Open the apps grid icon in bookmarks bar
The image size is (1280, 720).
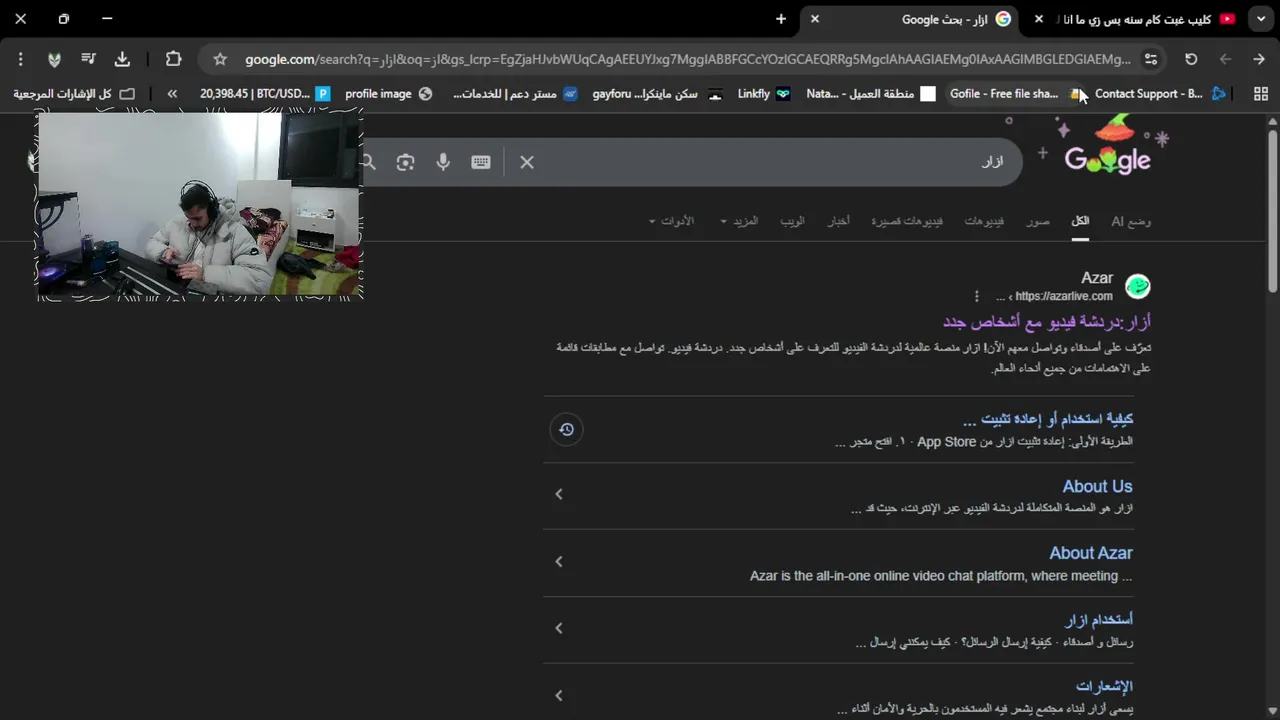[1261, 94]
